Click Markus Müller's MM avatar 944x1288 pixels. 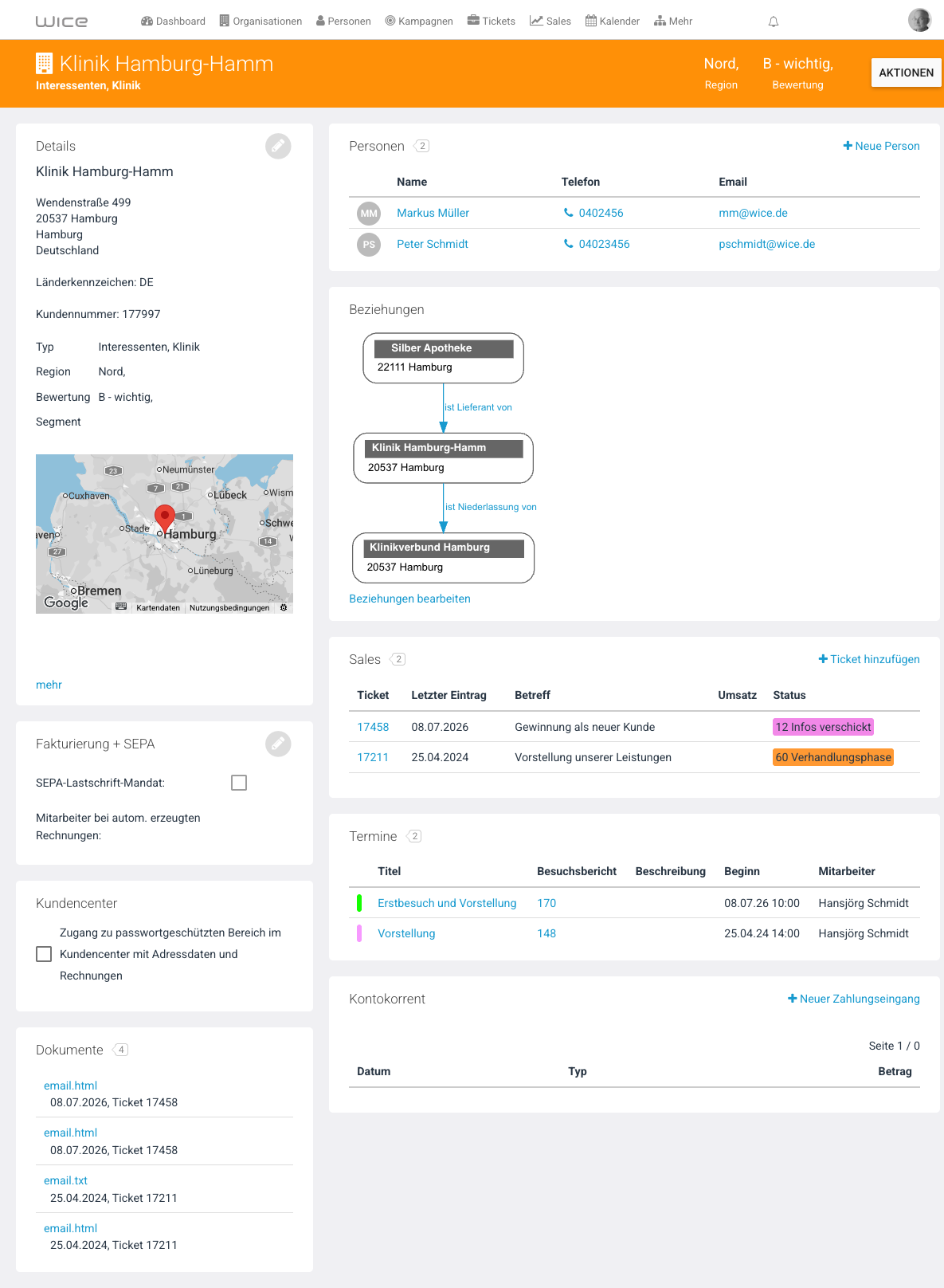coord(369,213)
